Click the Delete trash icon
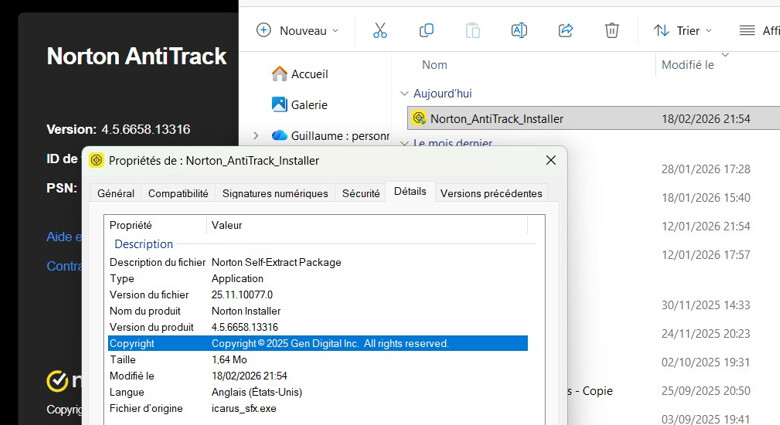 [612, 31]
